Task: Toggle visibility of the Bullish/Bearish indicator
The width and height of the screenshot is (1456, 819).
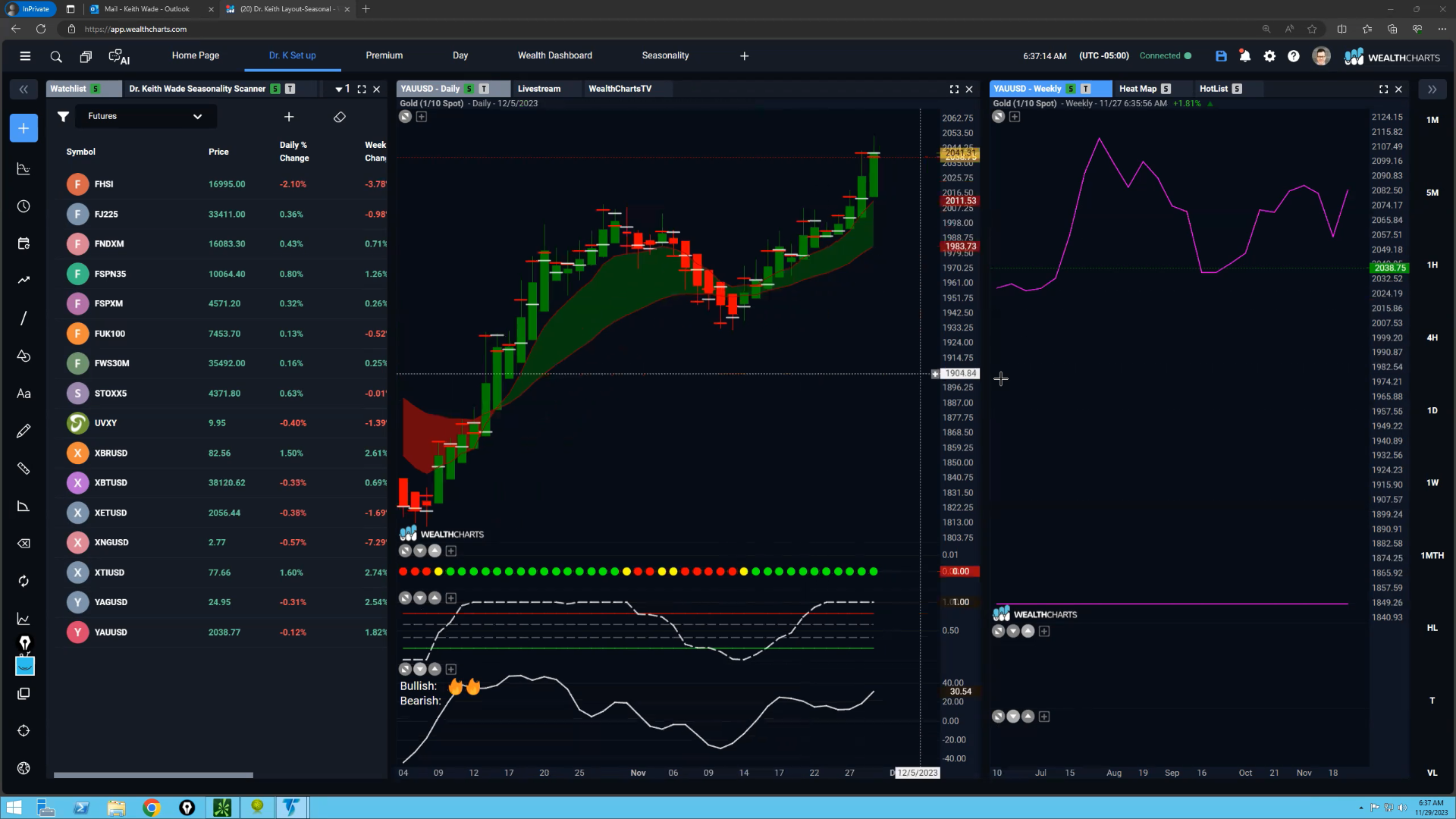Action: (406, 669)
